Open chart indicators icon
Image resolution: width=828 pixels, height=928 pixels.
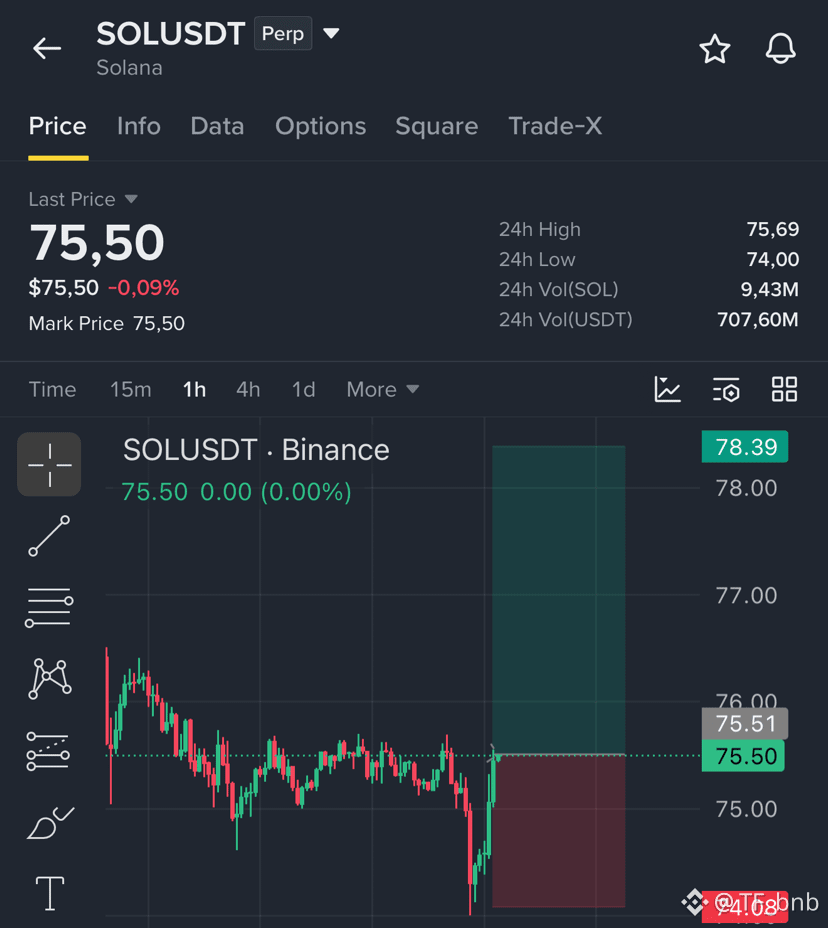click(x=668, y=389)
